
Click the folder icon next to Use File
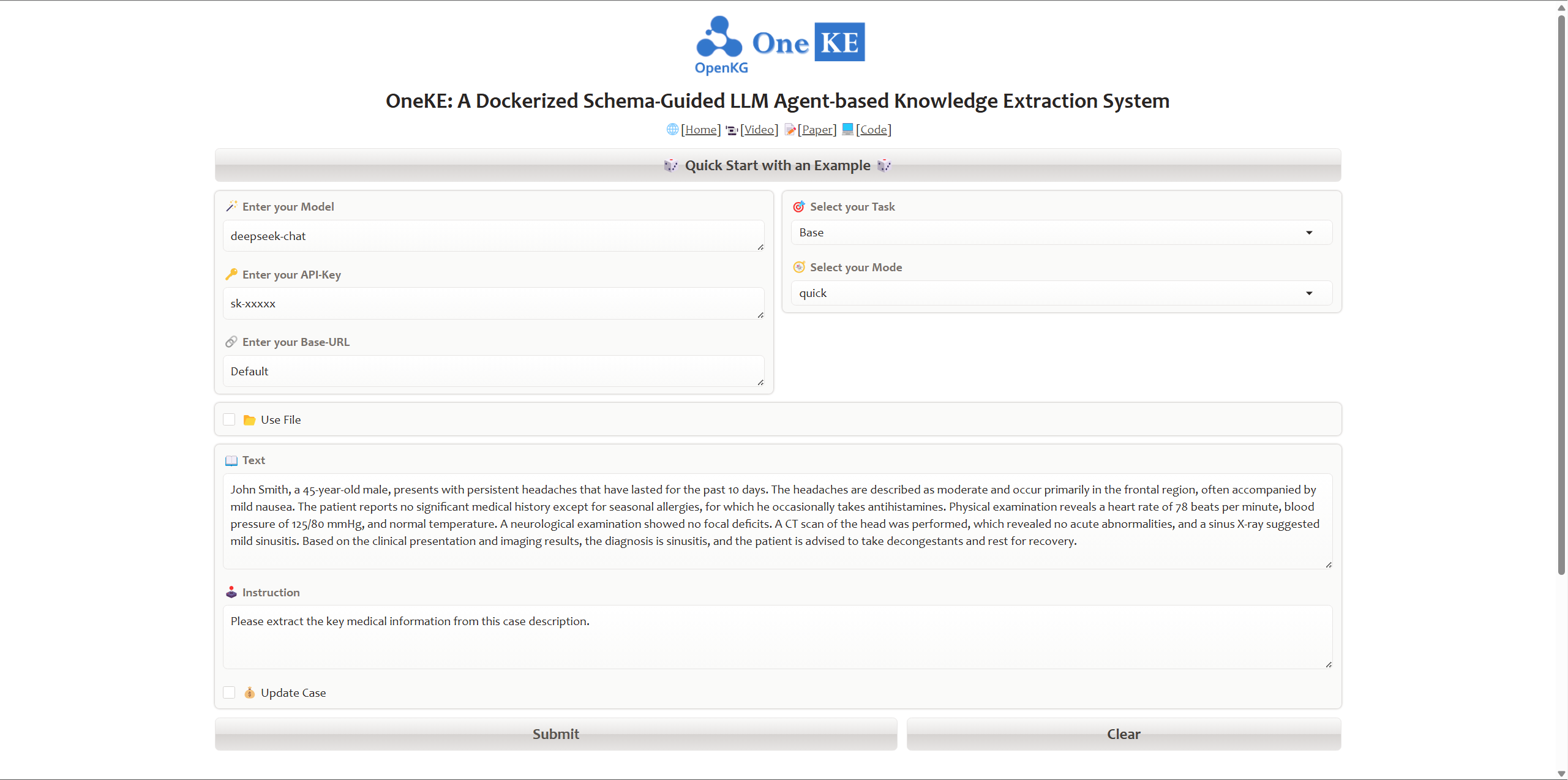tap(249, 420)
